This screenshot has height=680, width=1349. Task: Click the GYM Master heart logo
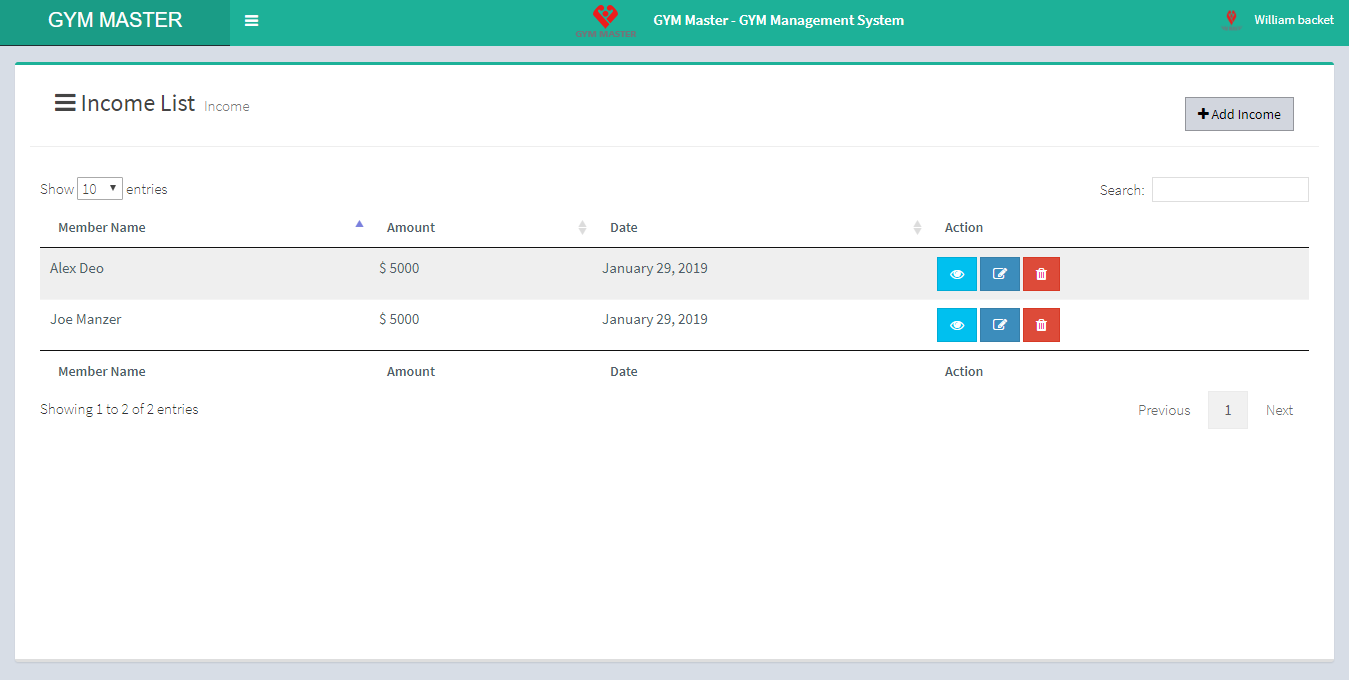tap(606, 20)
